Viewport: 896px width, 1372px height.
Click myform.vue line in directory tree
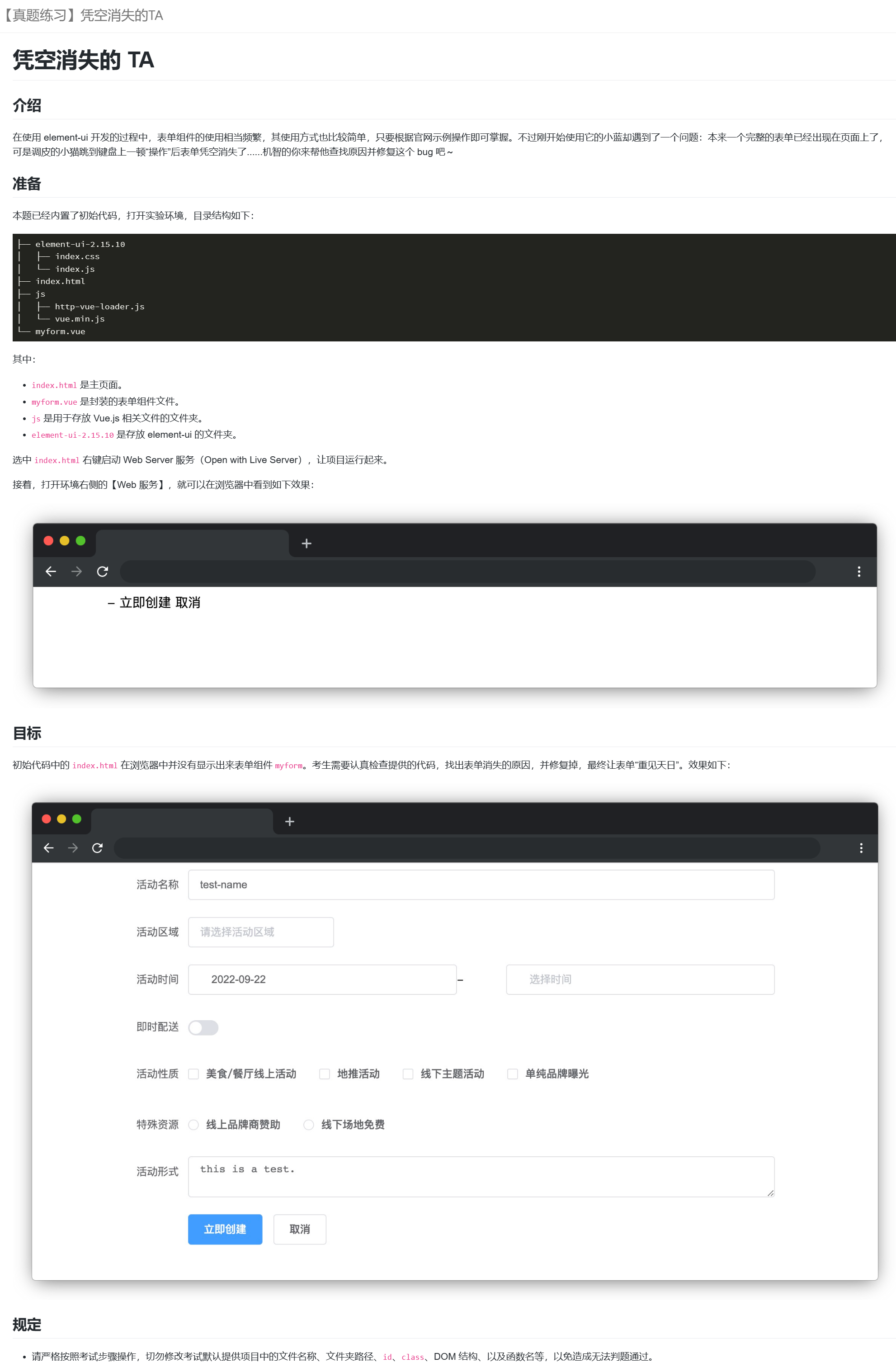[60, 331]
